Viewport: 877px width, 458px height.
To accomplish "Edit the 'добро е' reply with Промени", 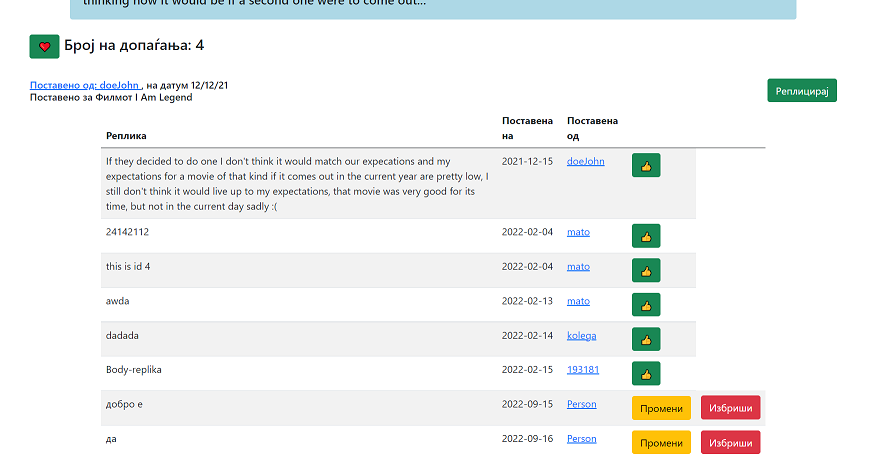I will [x=661, y=408].
